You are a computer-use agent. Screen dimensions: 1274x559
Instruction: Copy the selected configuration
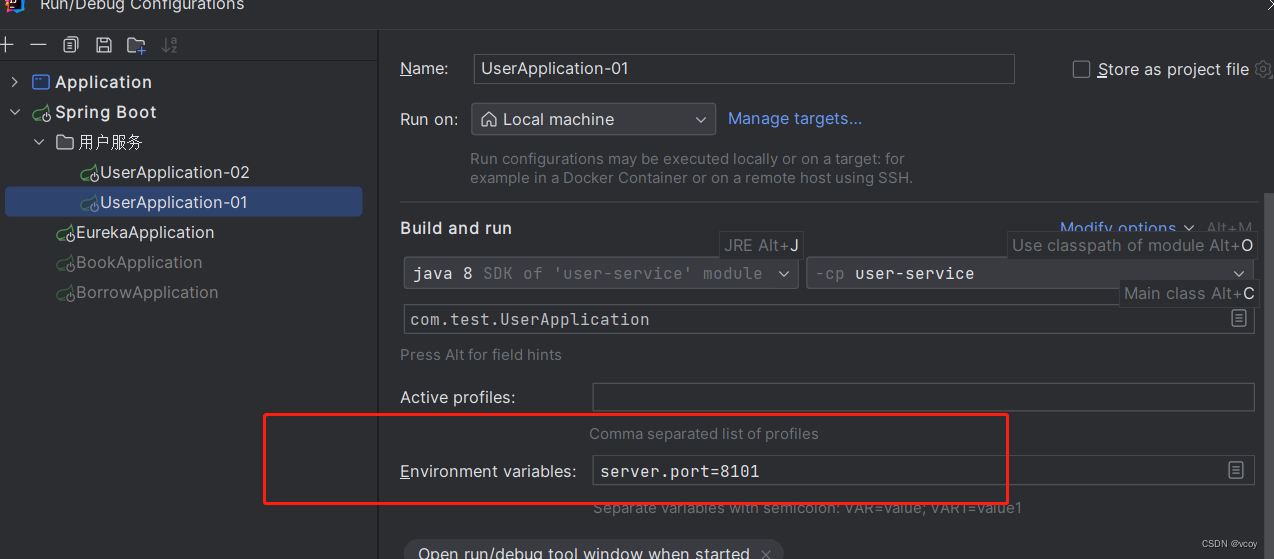tap(70, 45)
